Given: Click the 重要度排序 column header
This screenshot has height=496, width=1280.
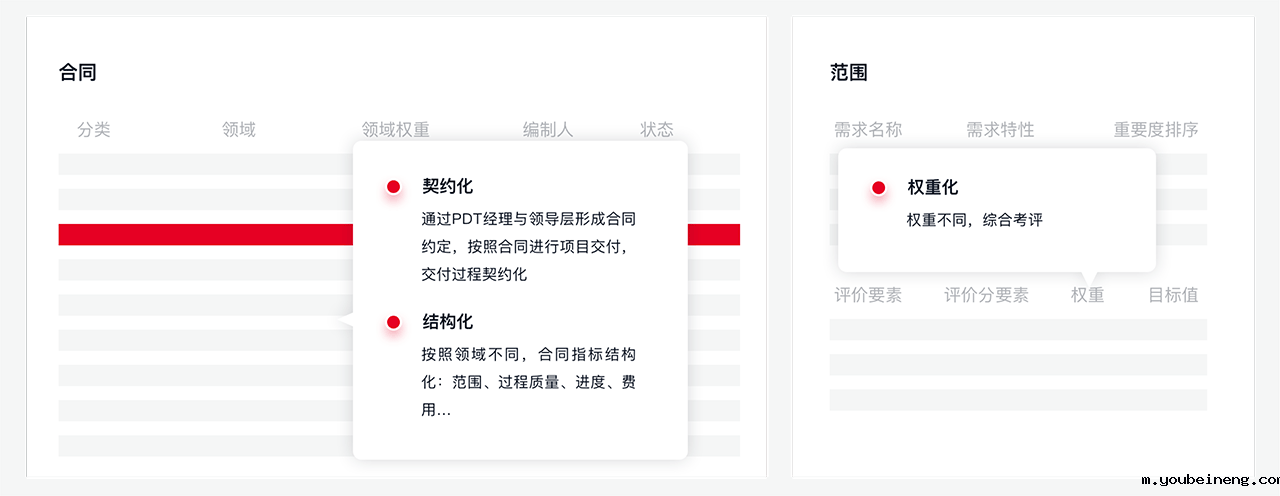Looking at the screenshot, I should pos(1156,130).
